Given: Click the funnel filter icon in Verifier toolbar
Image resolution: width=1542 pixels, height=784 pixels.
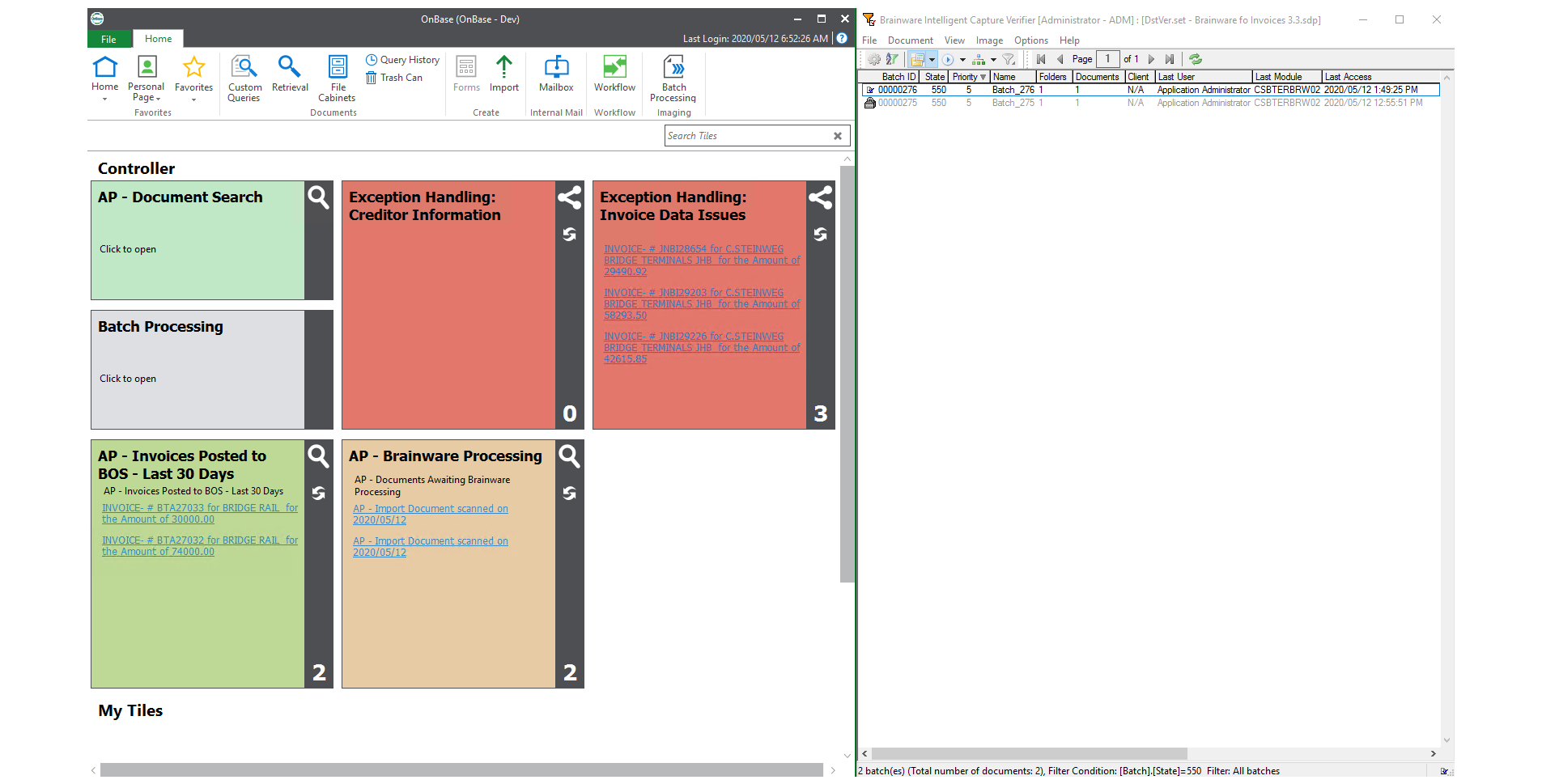Looking at the screenshot, I should [x=1009, y=59].
